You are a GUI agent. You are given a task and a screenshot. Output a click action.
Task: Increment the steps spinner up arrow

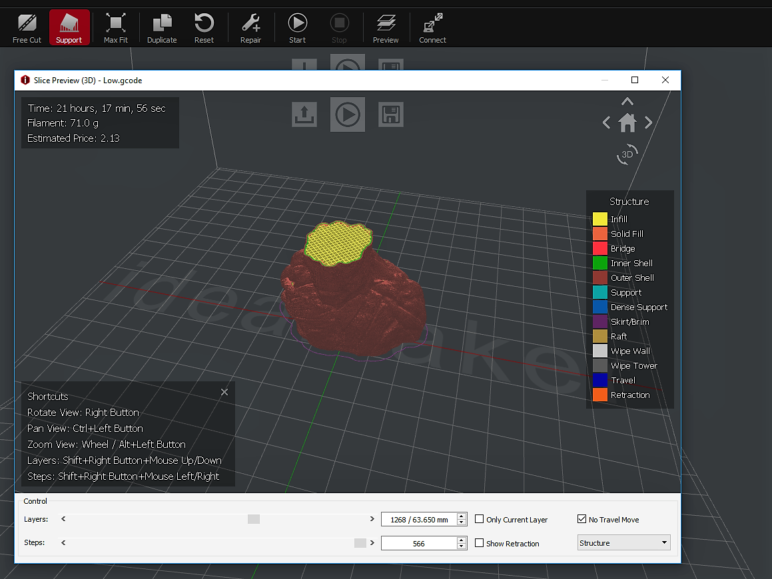click(462, 540)
